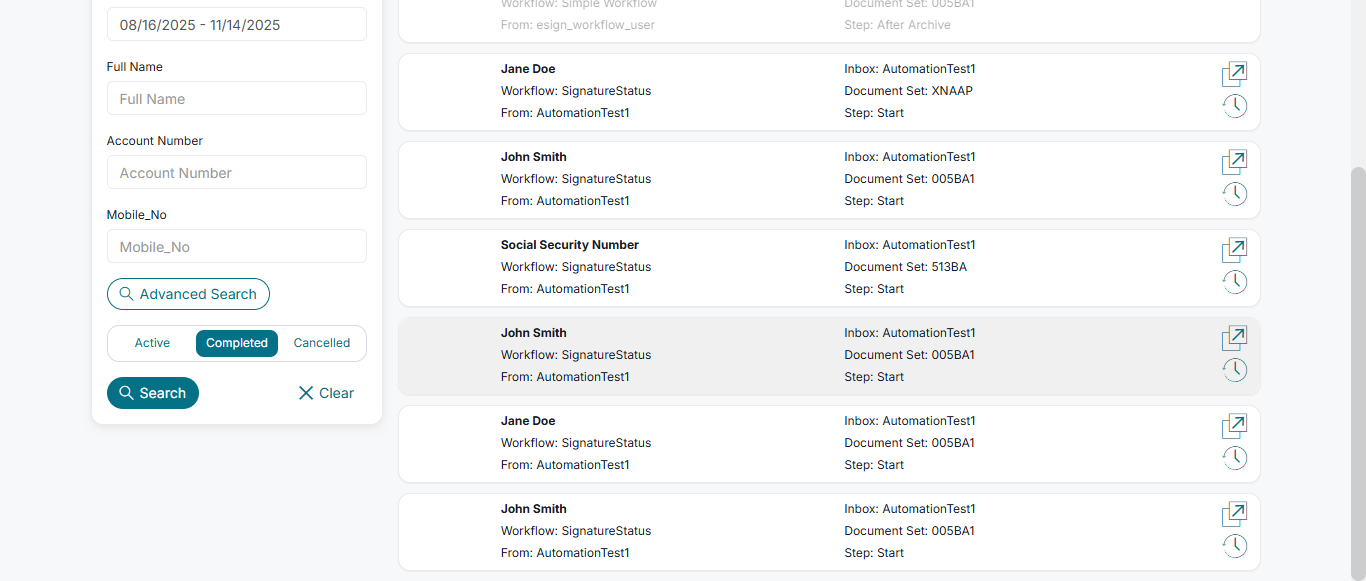Clear the search filters
The image size is (1366, 581).
coord(326,393)
